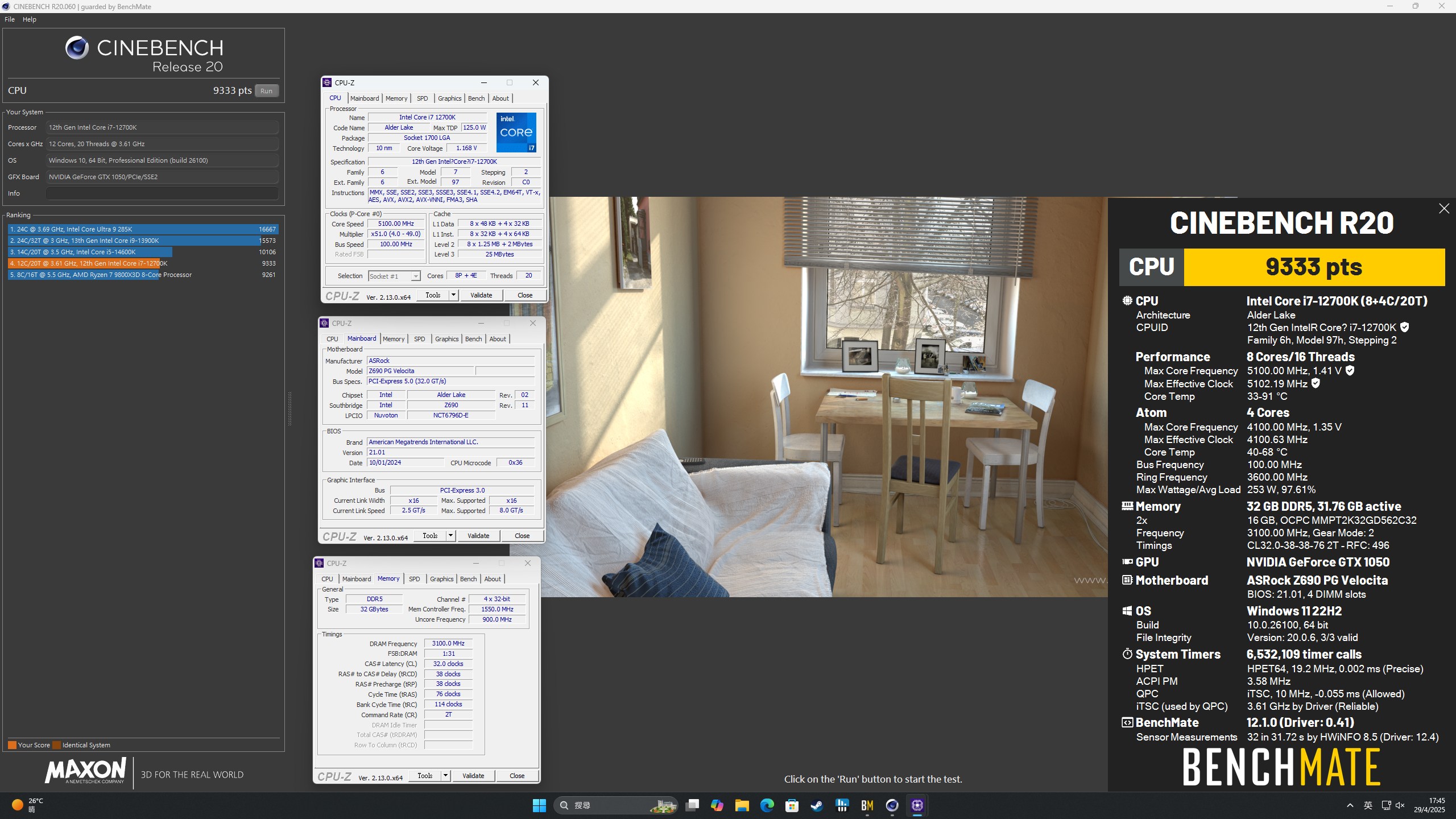Image resolution: width=1456 pixels, height=819 pixels.
Task: Switch to the Mainboard tab in the top CPU-Z window
Action: [x=365, y=98]
